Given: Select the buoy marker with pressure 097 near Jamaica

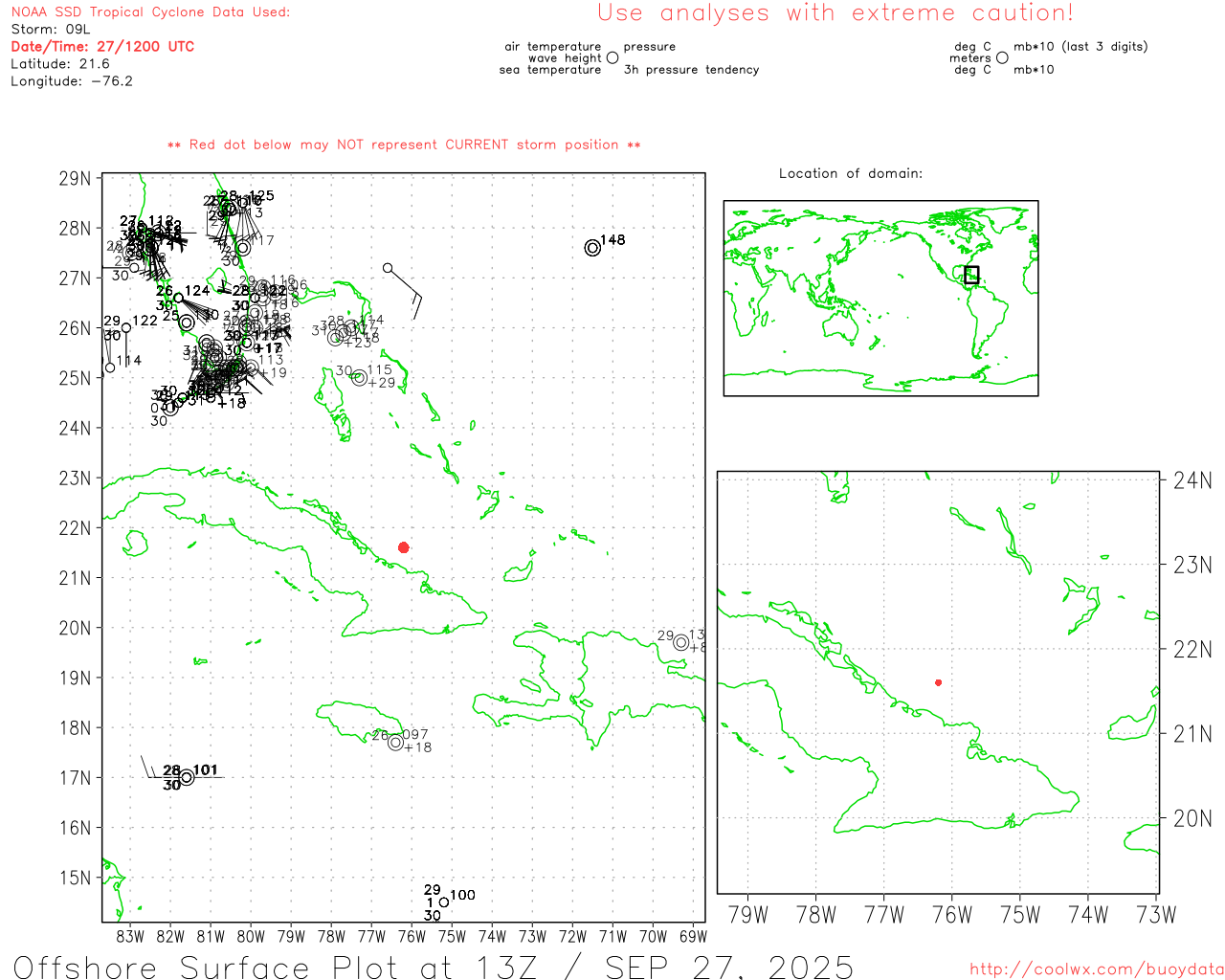Looking at the screenshot, I should pos(395,743).
